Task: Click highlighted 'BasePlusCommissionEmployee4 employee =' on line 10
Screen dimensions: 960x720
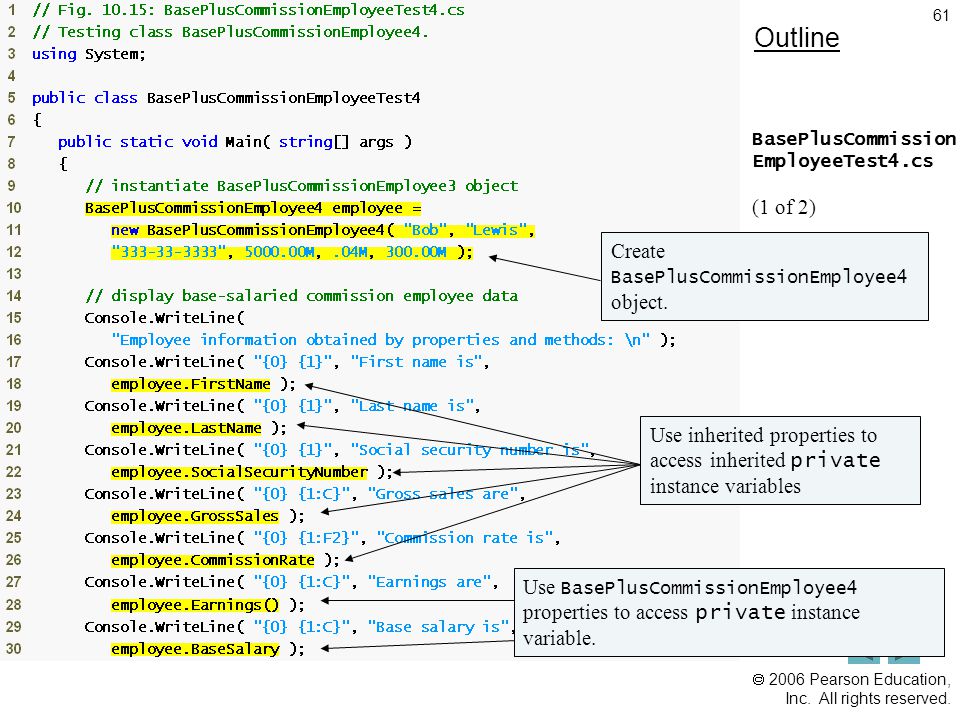Action: (x=253, y=208)
